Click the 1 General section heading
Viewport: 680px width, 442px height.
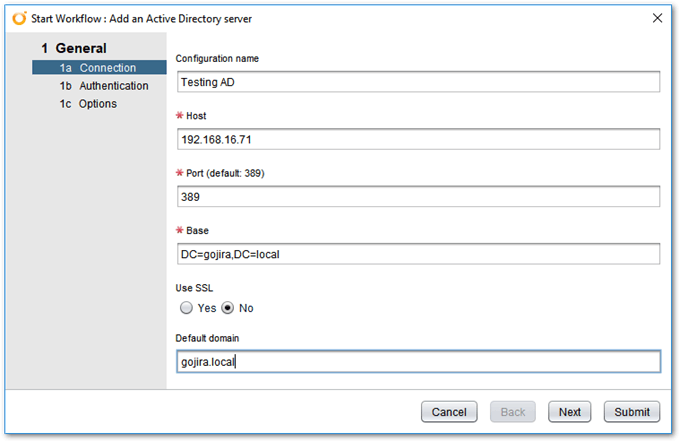(74, 48)
